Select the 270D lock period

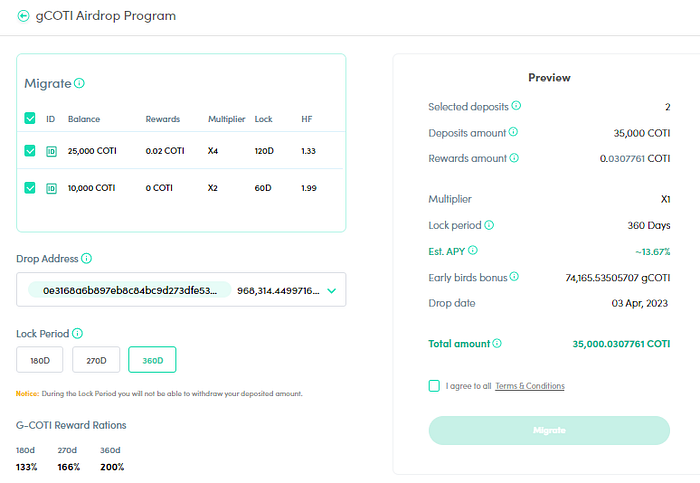pos(96,360)
